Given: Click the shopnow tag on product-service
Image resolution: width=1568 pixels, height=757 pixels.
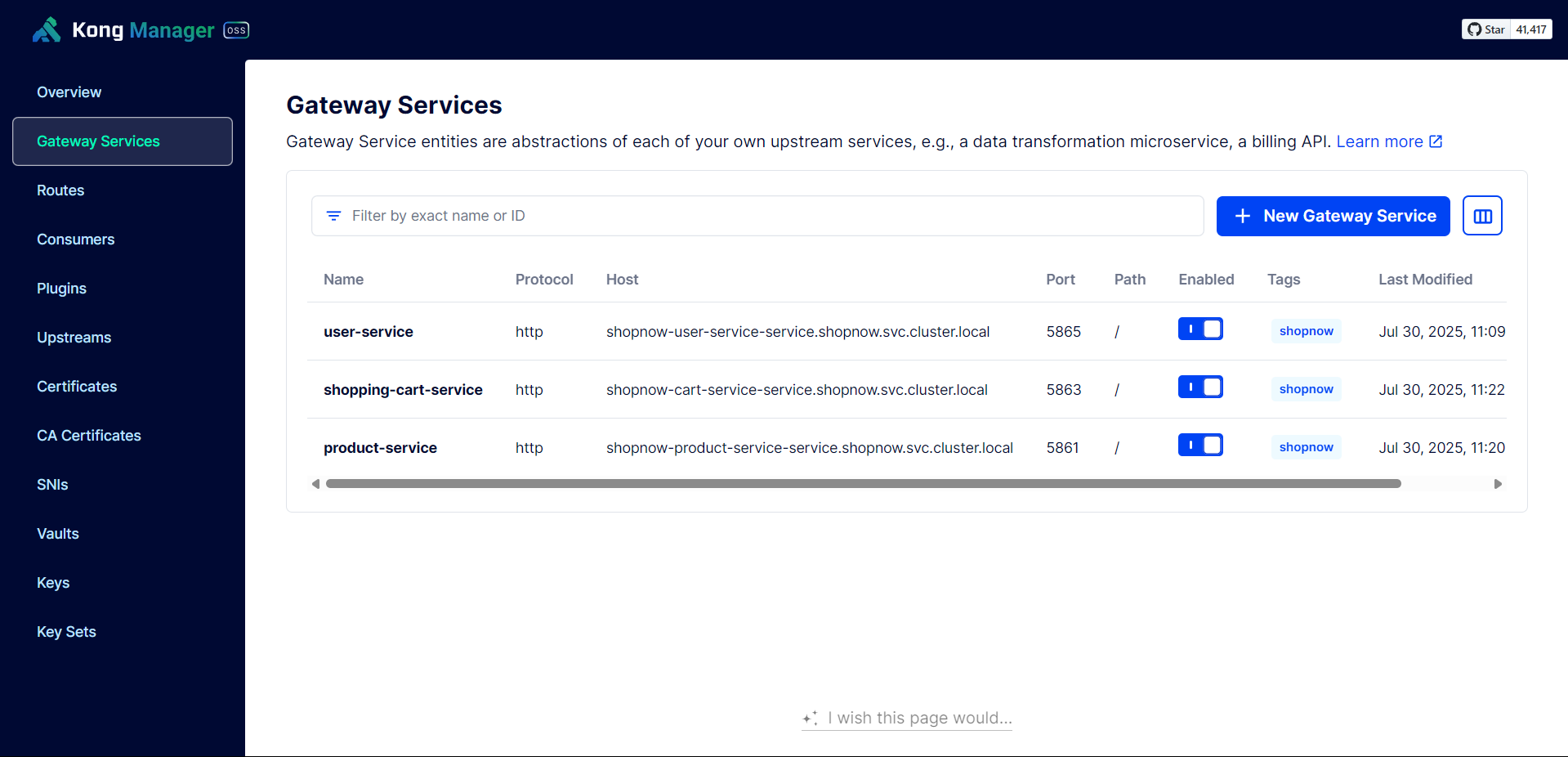Looking at the screenshot, I should pyautogui.click(x=1306, y=447).
